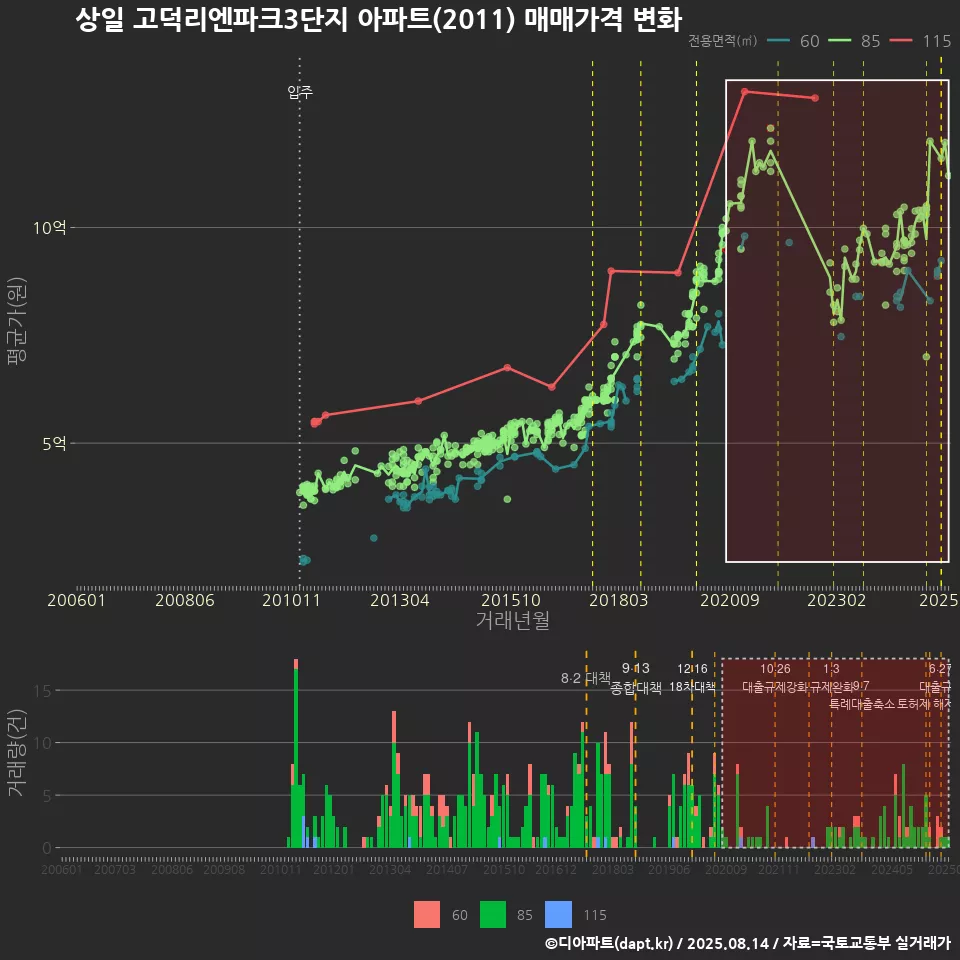Viewport: 960px width, 960px height.
Task: Click the '10억' y-axis label
Action: tap(50, 228)
